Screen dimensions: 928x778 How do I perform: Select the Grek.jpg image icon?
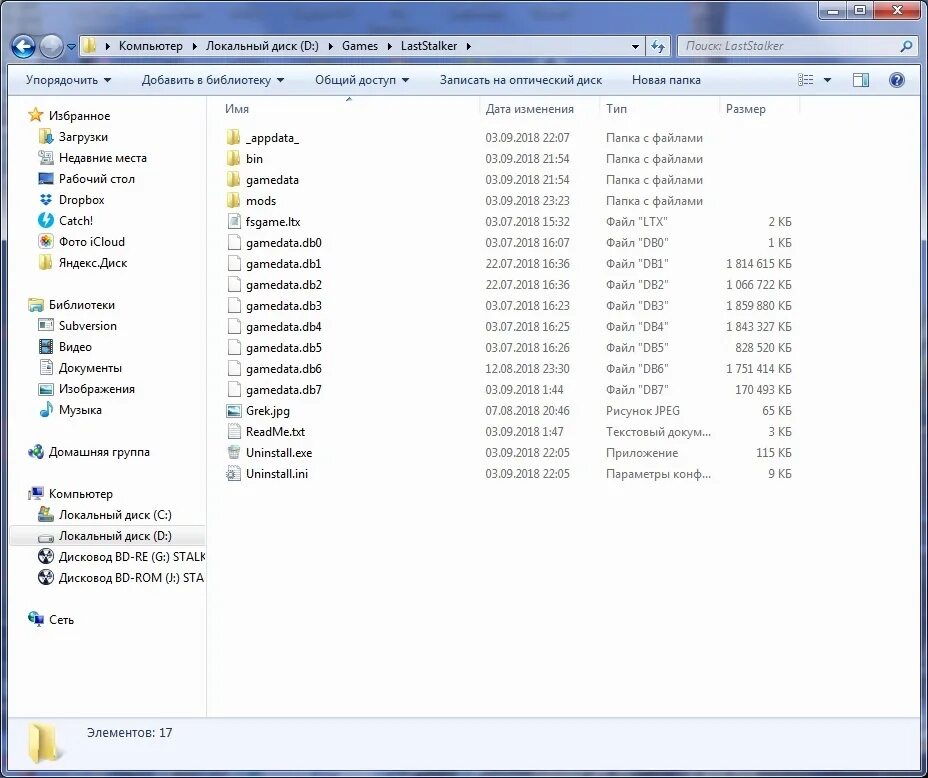click(x=234, y=411)
